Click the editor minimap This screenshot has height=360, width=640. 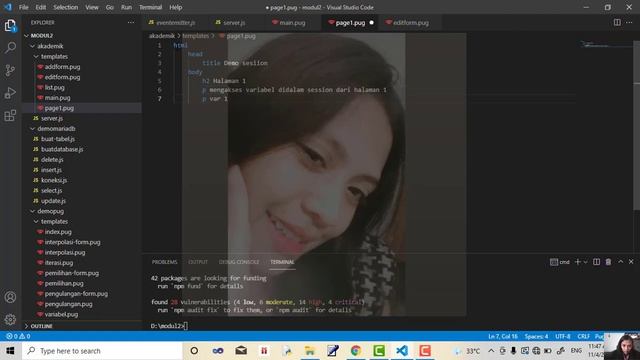tap(606, 44)
